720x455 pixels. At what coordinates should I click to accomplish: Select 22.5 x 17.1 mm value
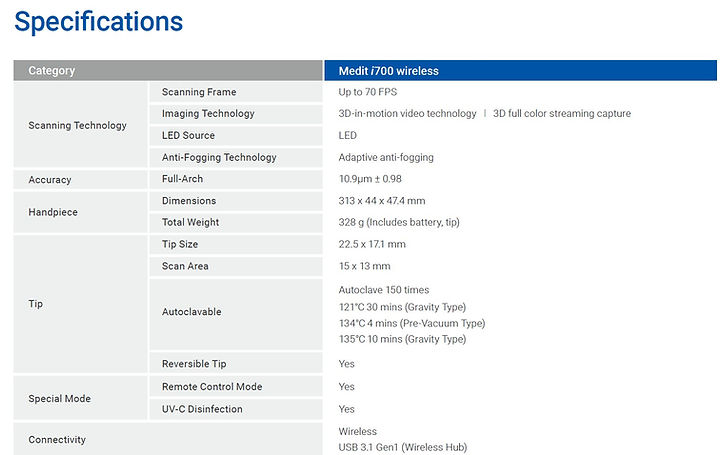(x=372, y=244)
